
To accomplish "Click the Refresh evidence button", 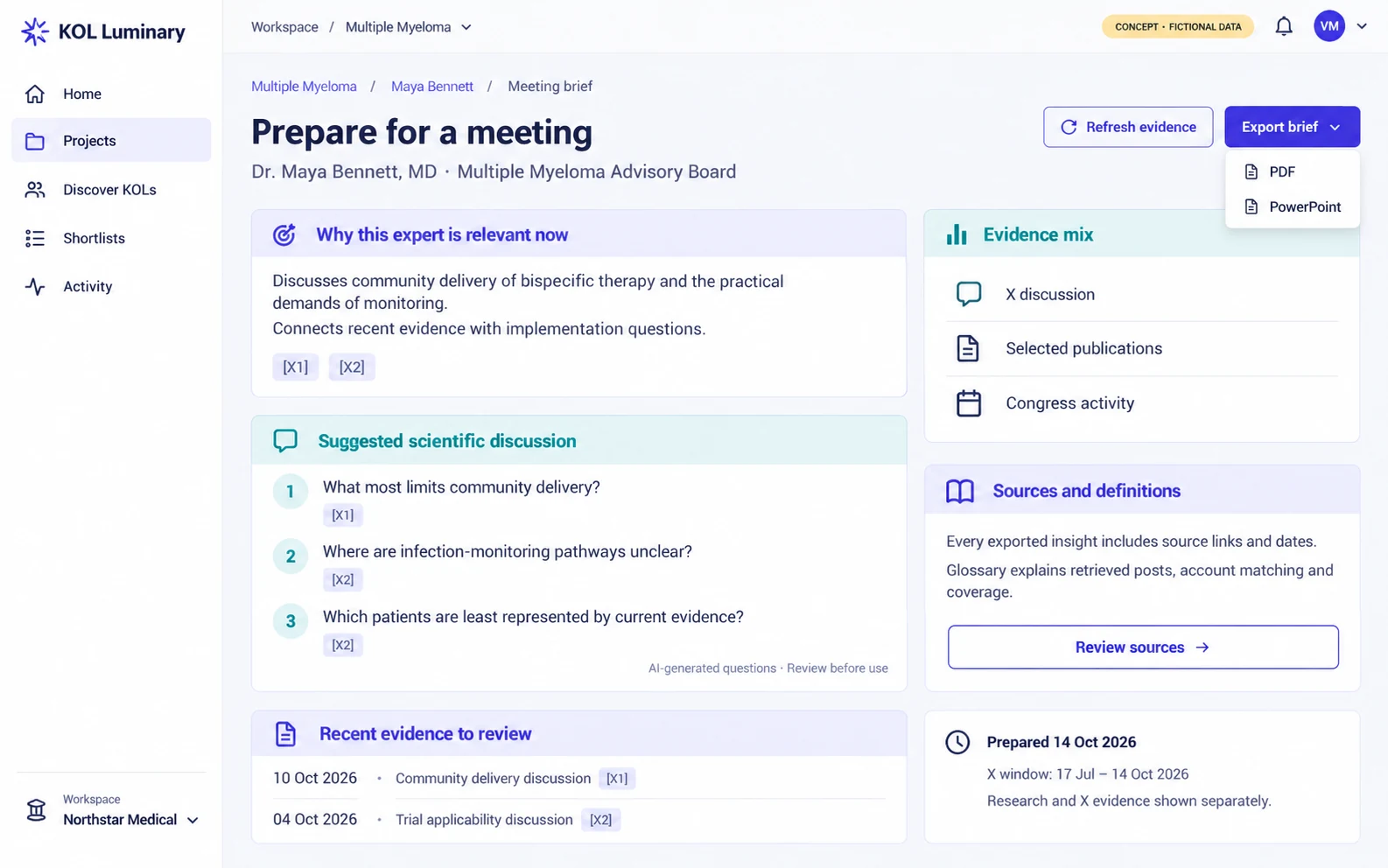I will (x=1127, y=127).
